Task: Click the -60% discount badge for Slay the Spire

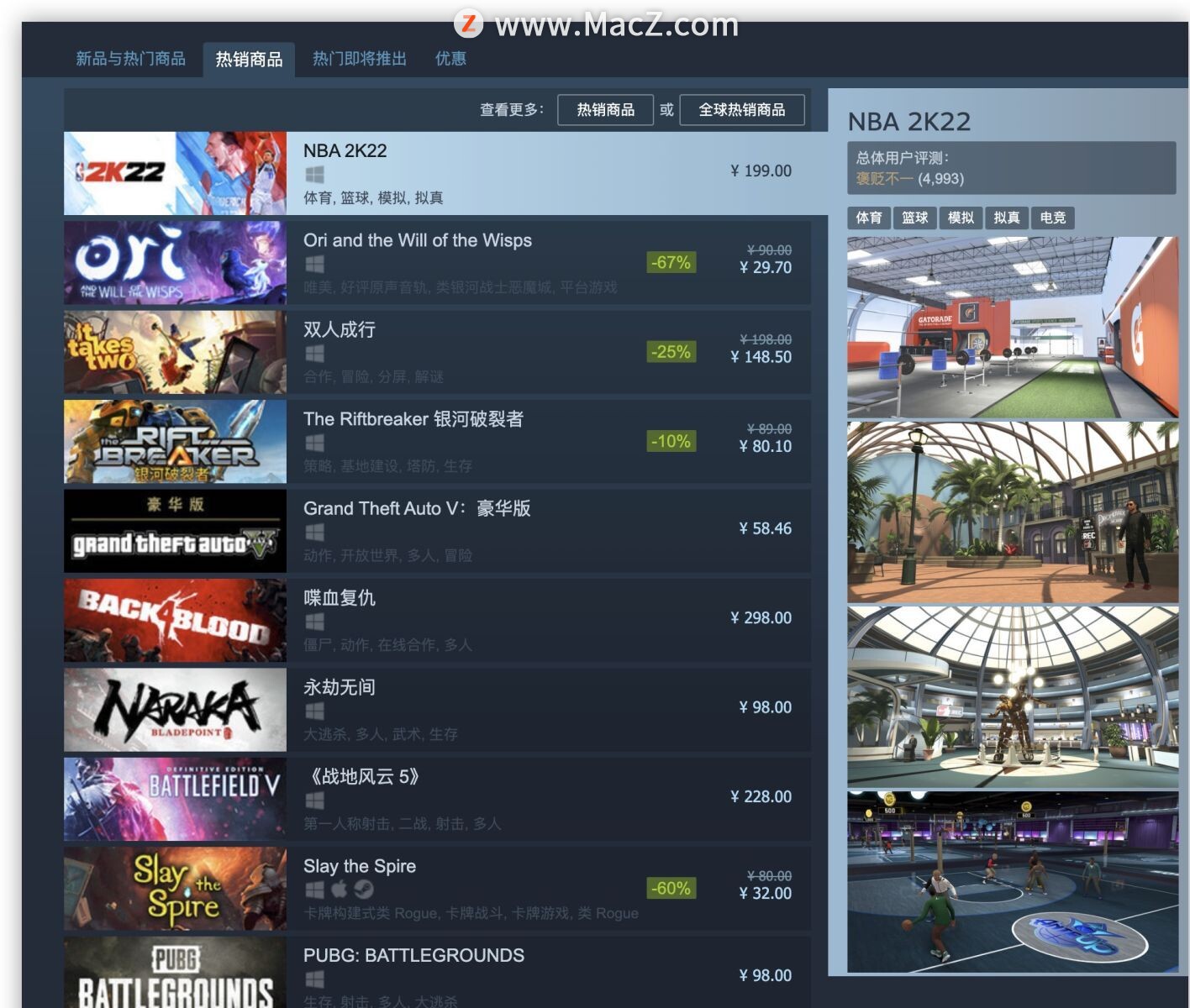Action: coord(671,889)
